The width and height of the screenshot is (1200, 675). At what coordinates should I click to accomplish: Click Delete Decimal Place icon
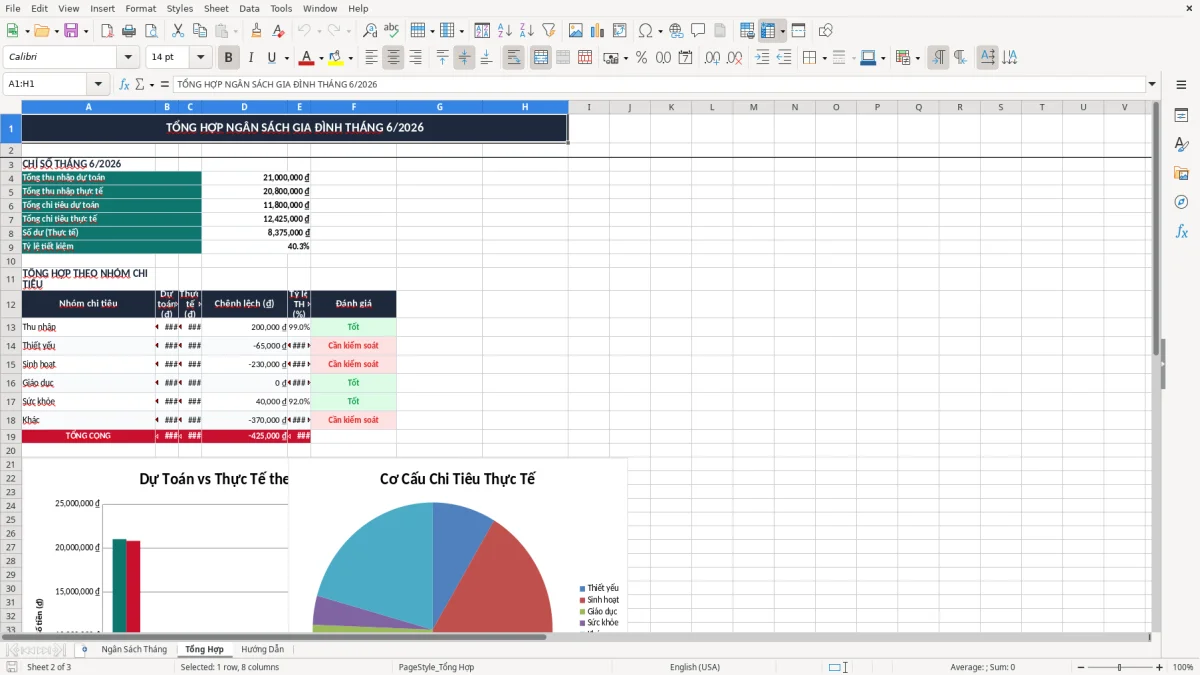[735, 58]
